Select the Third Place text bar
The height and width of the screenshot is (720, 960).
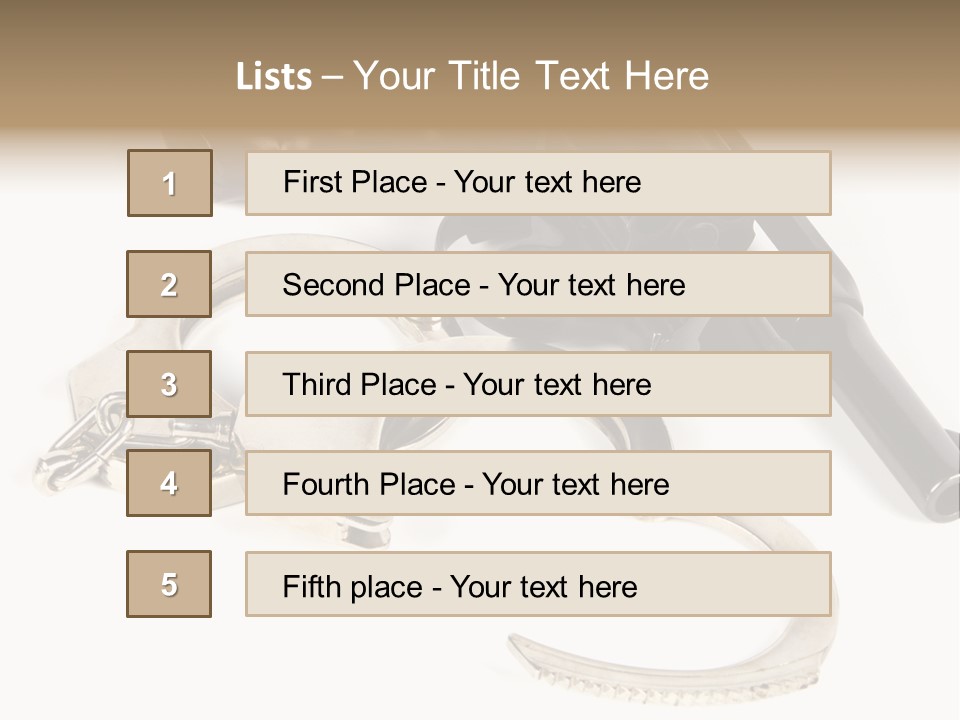coord(538,384)
